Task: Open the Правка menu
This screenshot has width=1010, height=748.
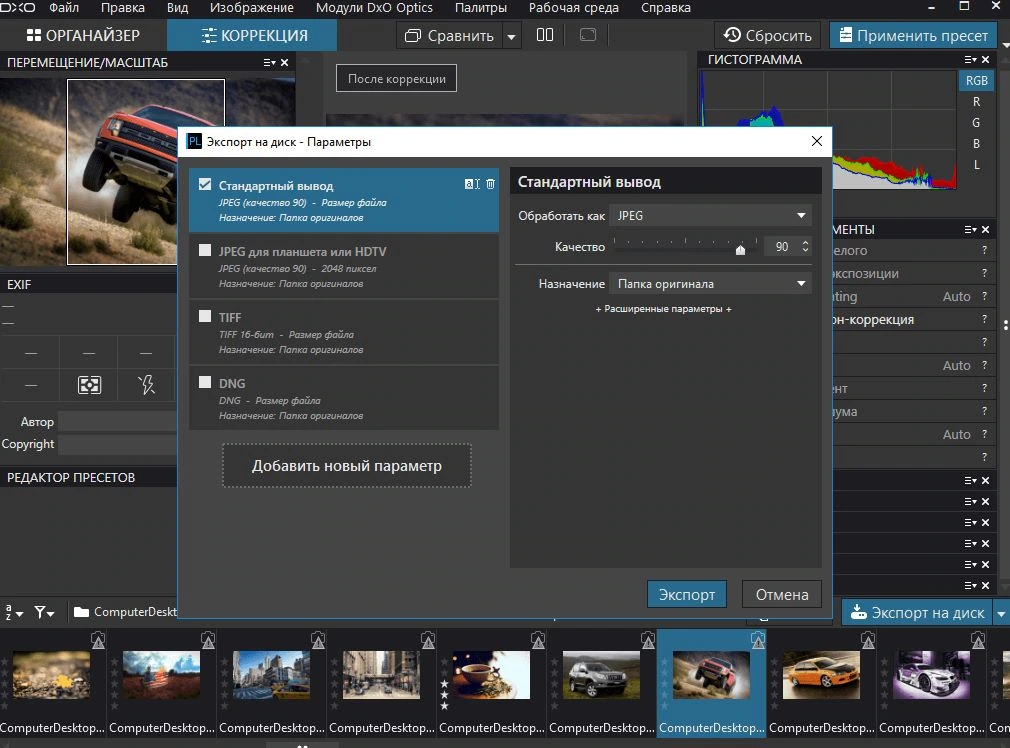Action: point(122,8)
